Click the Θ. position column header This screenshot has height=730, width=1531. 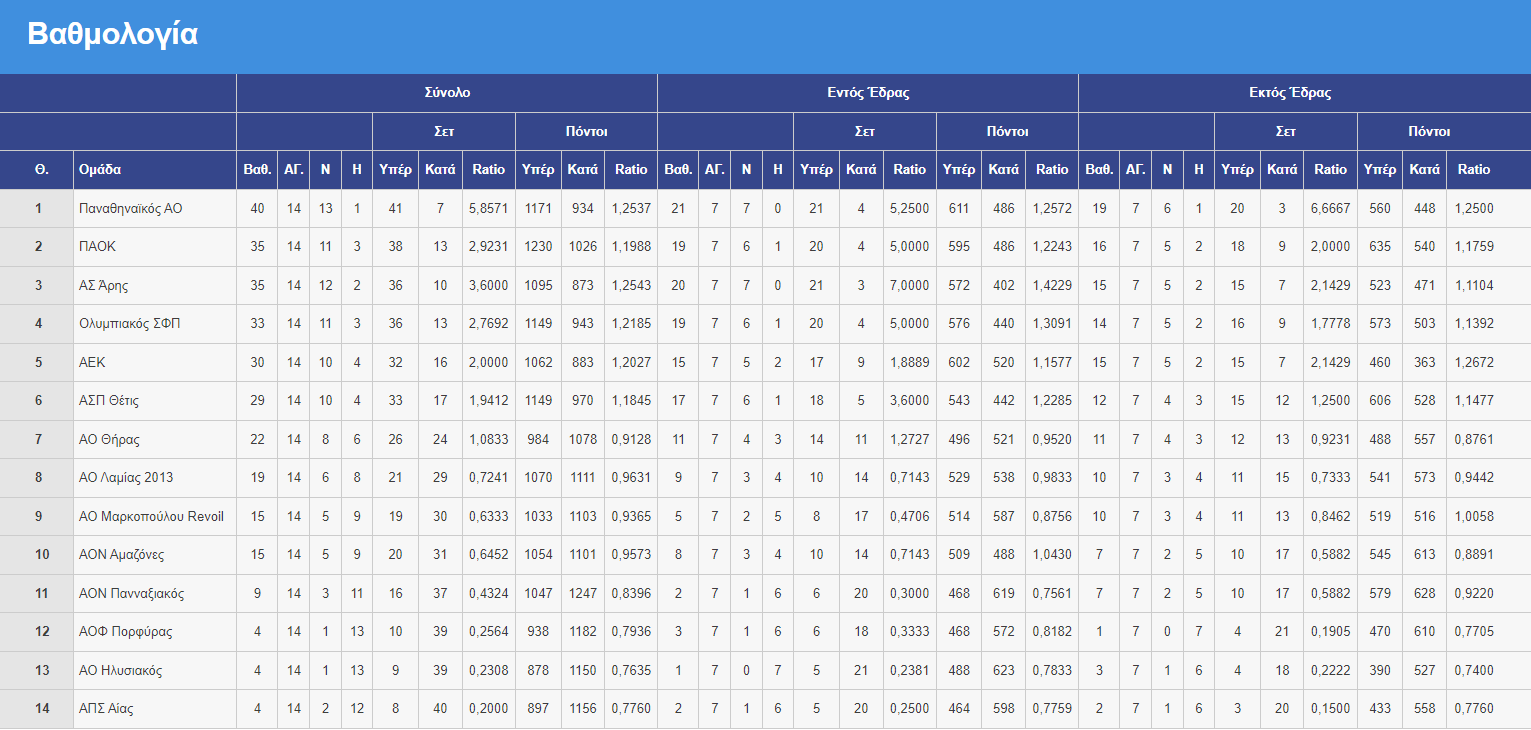pos(41,170)
